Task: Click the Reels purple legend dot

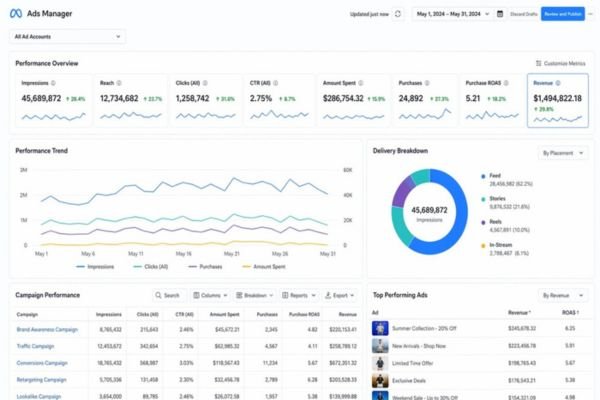Action: pyautogui.click(x=483, y=222)
